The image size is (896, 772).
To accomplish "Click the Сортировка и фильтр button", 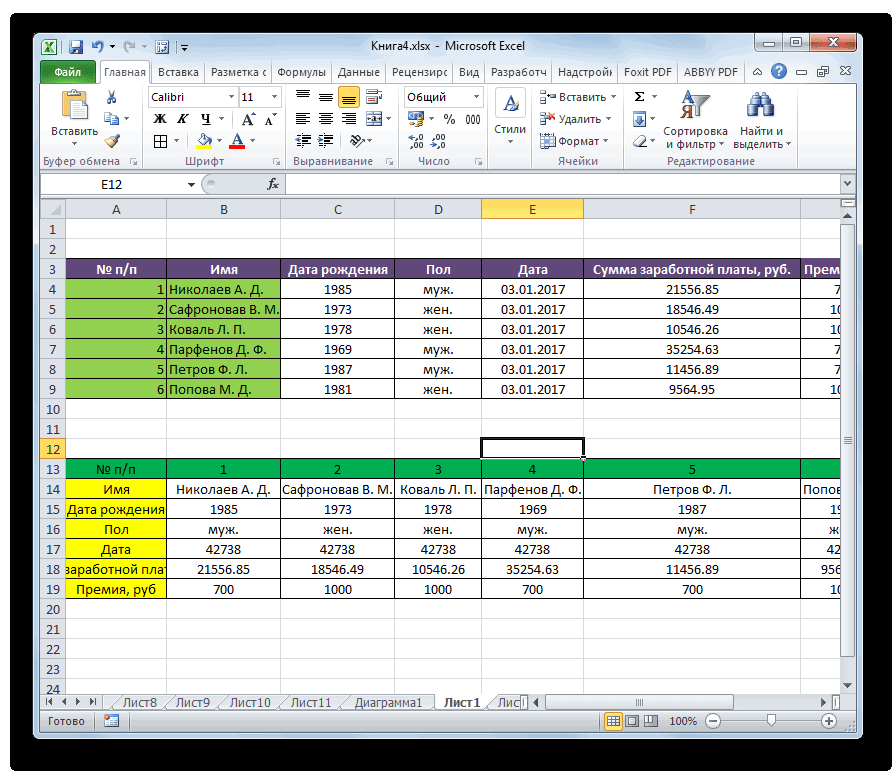I will (695, 120).
